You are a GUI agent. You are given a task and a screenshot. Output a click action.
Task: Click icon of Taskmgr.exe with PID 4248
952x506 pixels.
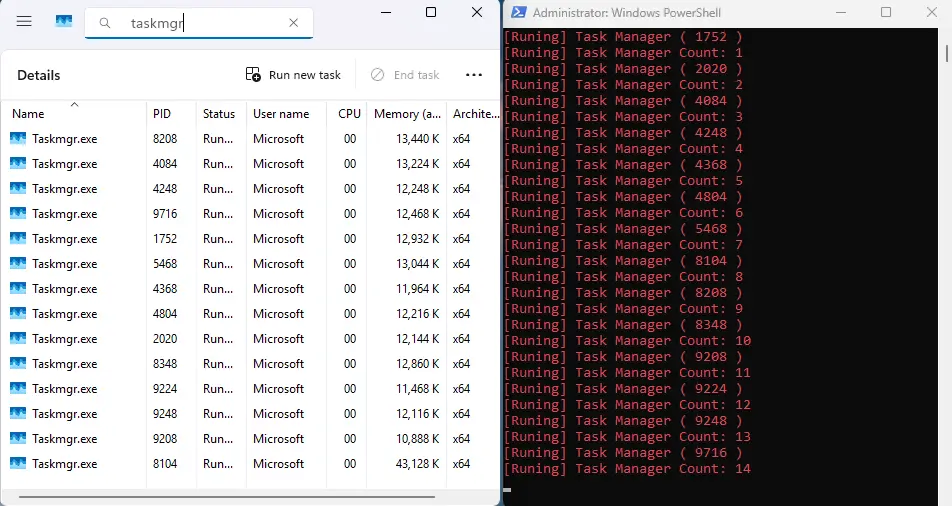pyautogui.click(x=18, y=188)
